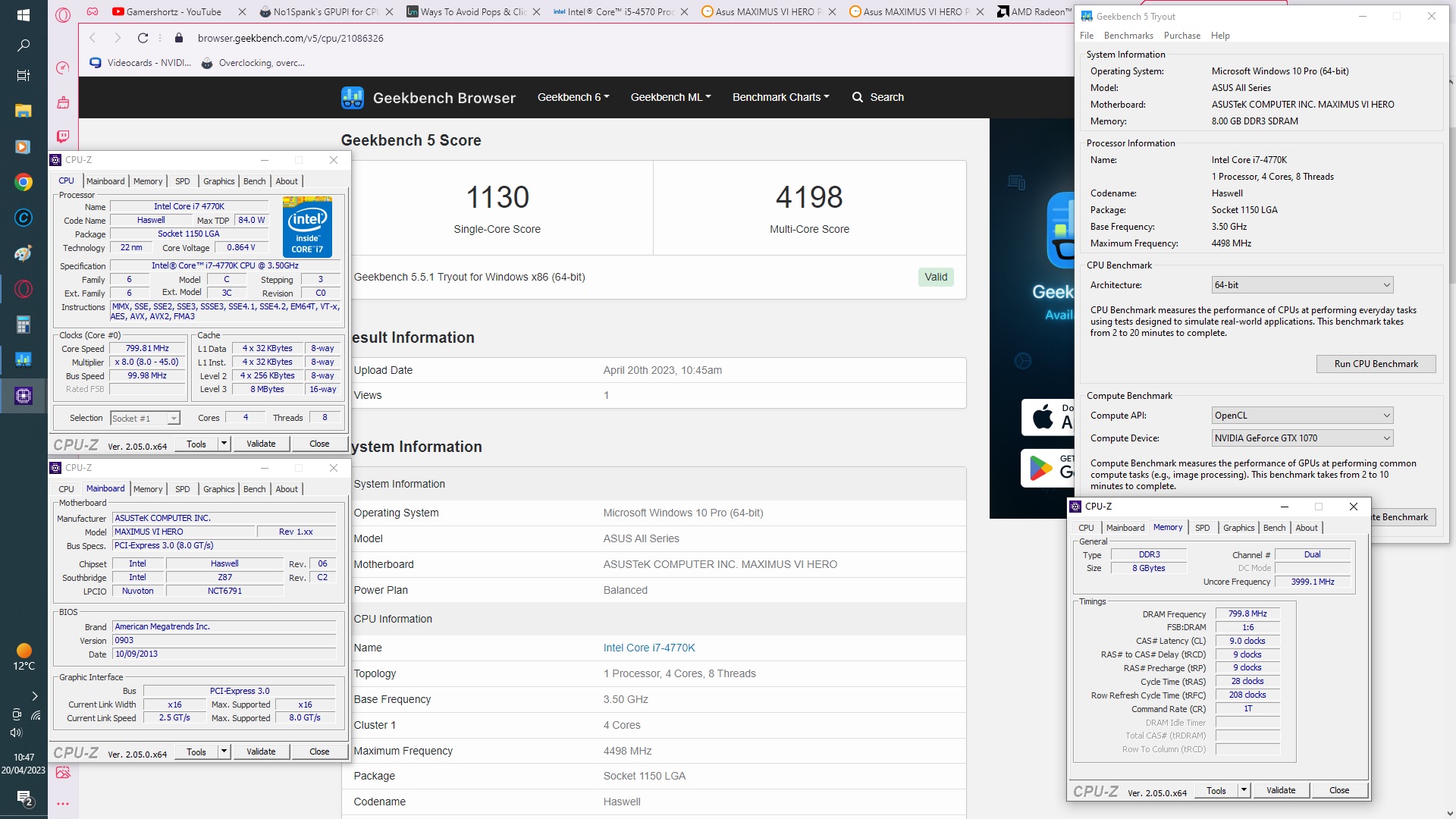Switch to Bench tab in Mainboard CPU-Z window
This screenshot has height=819, width=1456.
(x=255, y=489)
